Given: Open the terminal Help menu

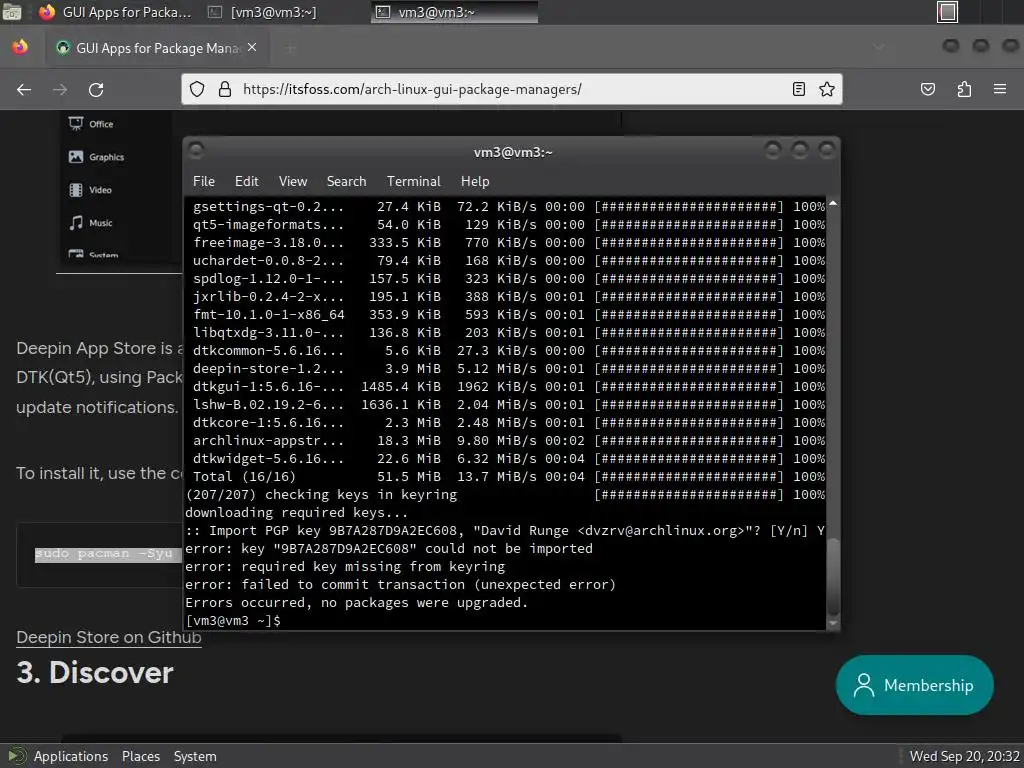Looking at the screenshot, I should (x=475, y=182).
